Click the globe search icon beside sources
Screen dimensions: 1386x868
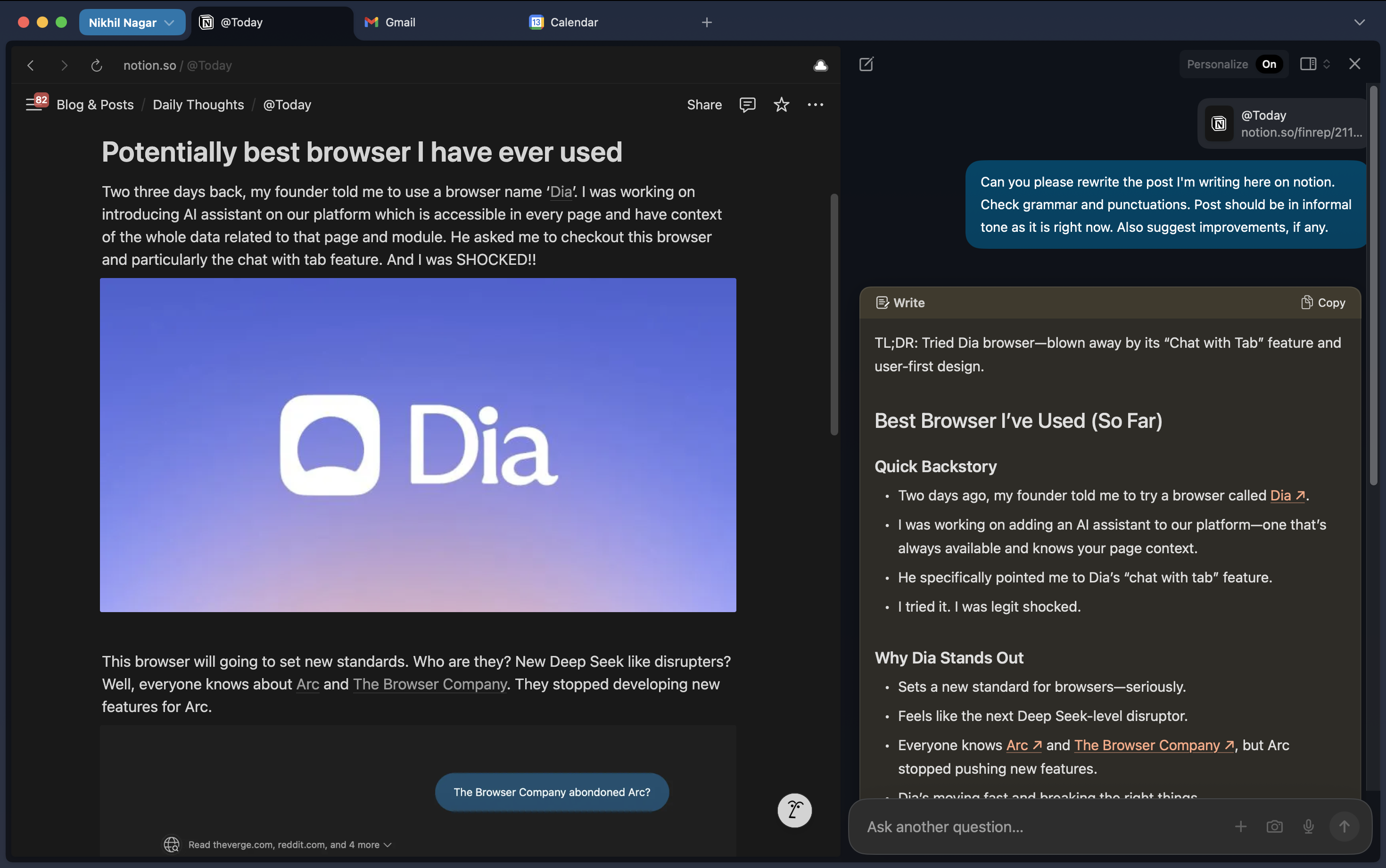[x=171, y=844]
